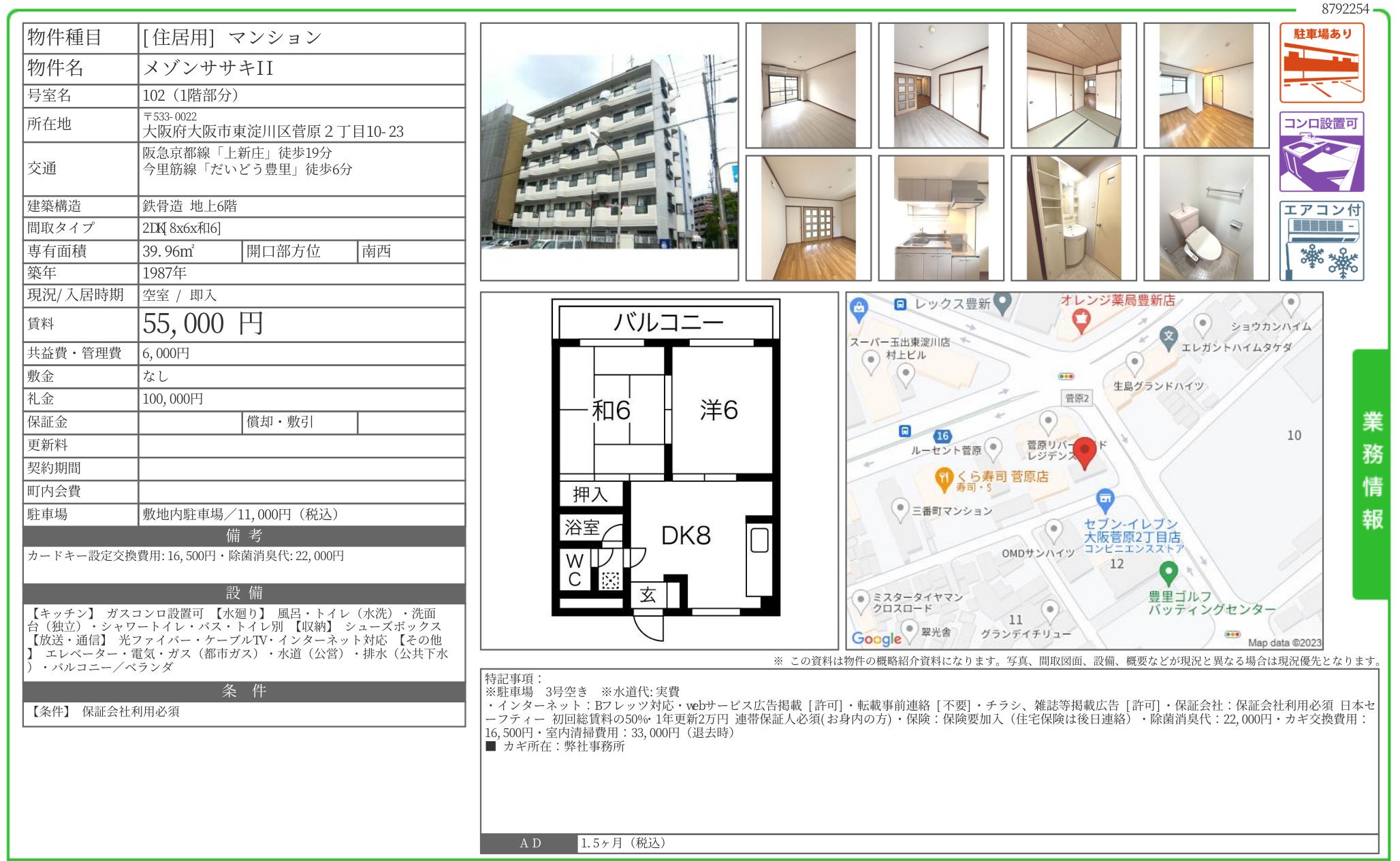Click the air conditioner (エアコン付) icon
1400x861 pixels.
[1321, 241]
